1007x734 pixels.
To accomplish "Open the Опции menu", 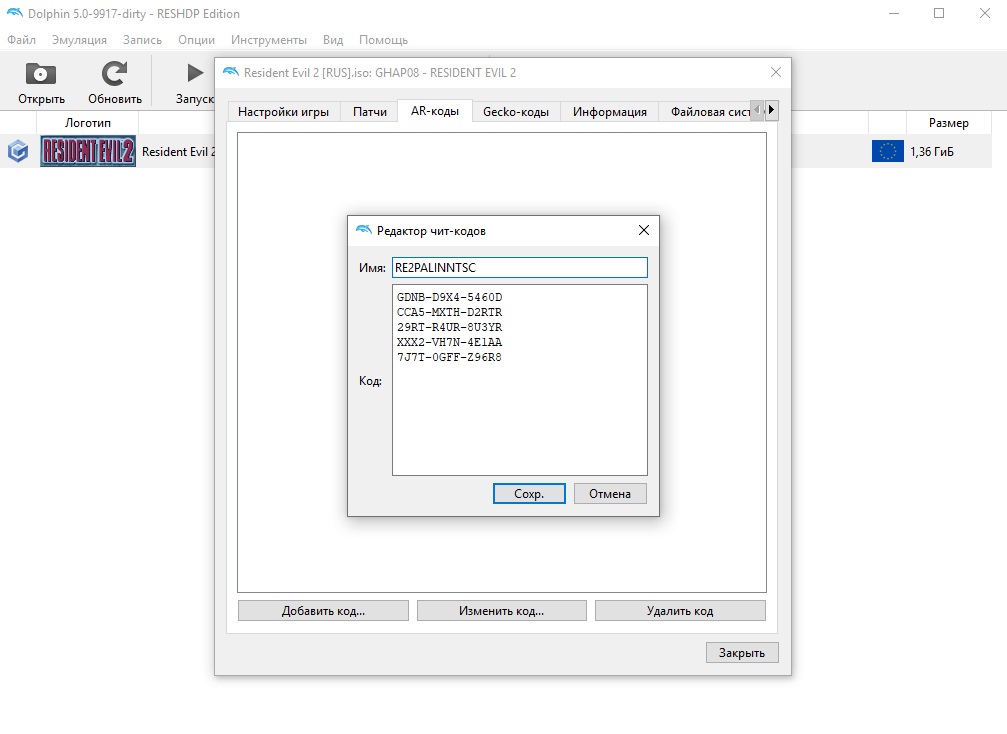I will pos(197,40).
